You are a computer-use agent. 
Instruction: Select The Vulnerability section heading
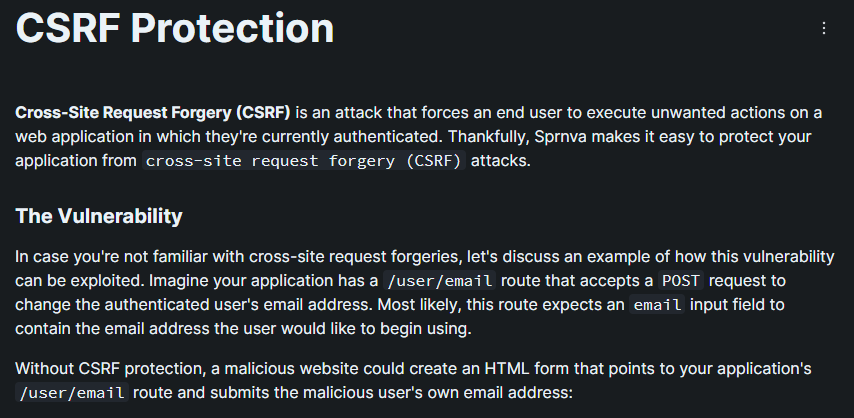[99, 215]
